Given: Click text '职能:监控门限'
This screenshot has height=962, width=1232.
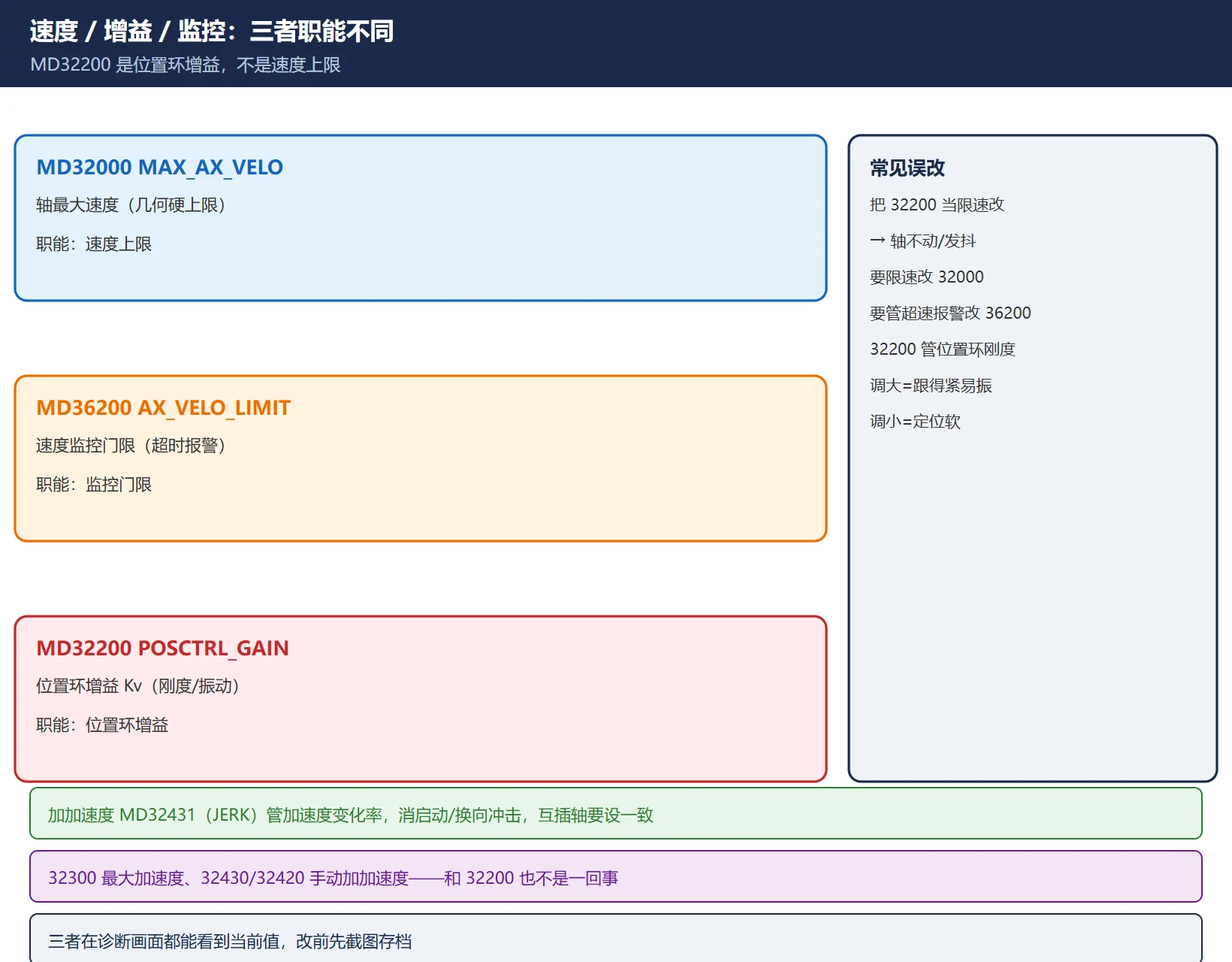Looking at the screenshot, I should click(x=94, y=485).
